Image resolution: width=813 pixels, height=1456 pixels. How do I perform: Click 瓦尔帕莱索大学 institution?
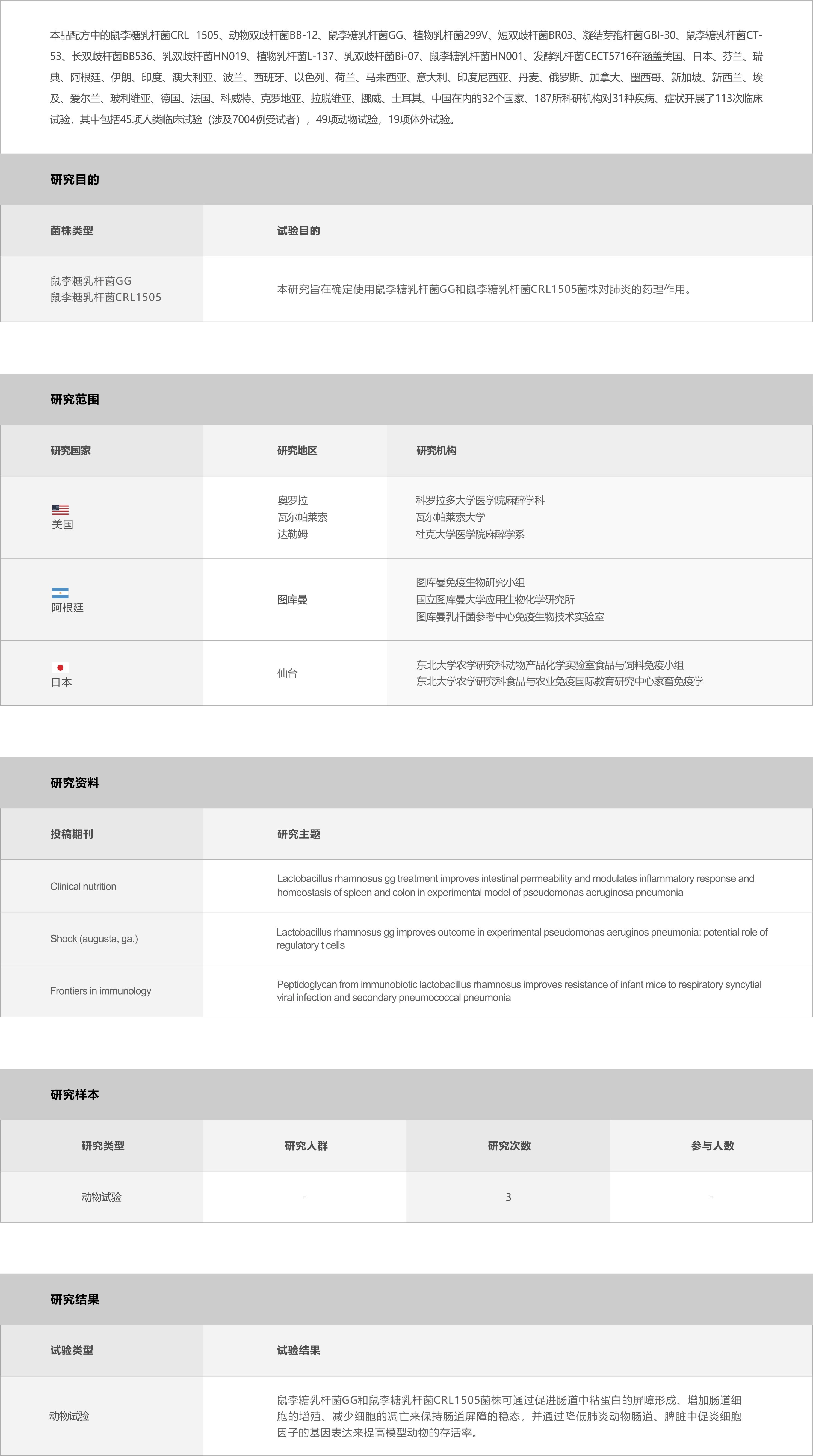pos(451,517)
